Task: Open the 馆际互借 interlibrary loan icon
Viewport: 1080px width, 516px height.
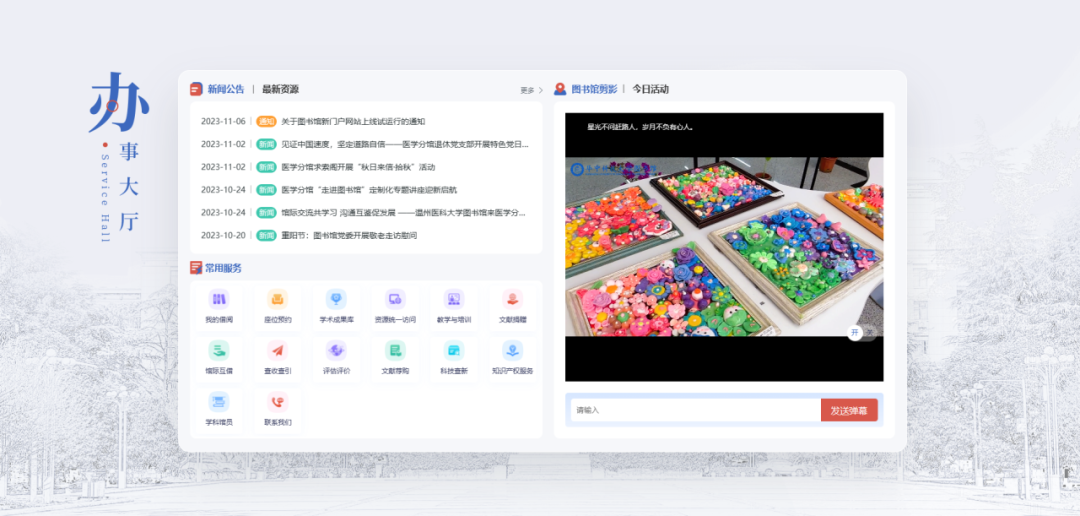Action: (x=219, y=350)
